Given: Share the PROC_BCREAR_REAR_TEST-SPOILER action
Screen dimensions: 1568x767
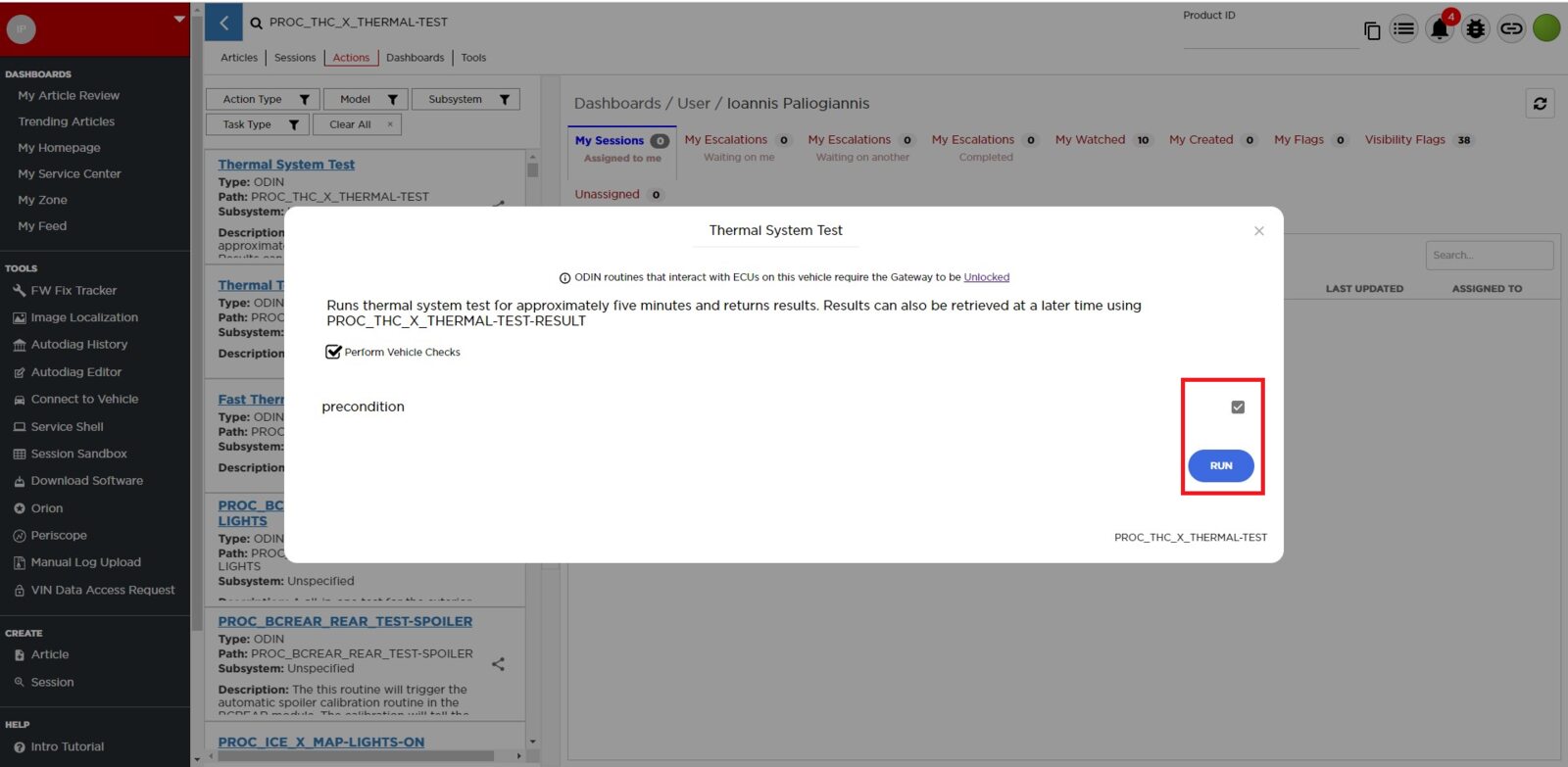Looking at the screenshot, I should 498,664.
